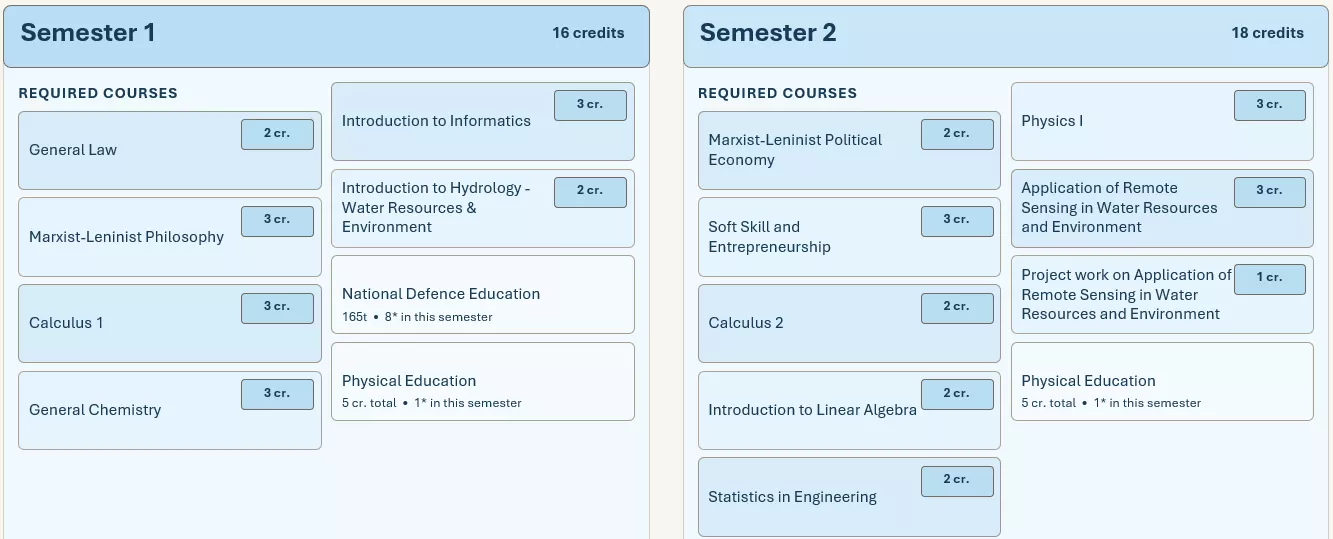Select Semester 1 Physical Education card
Image resolution: width=1333 pixels, height=539 pixels.
click(x=483, y=381)
